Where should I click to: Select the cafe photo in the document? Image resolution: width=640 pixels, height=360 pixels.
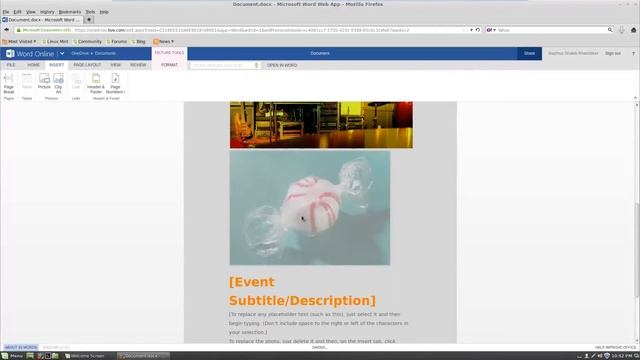[x=321, y=124]
